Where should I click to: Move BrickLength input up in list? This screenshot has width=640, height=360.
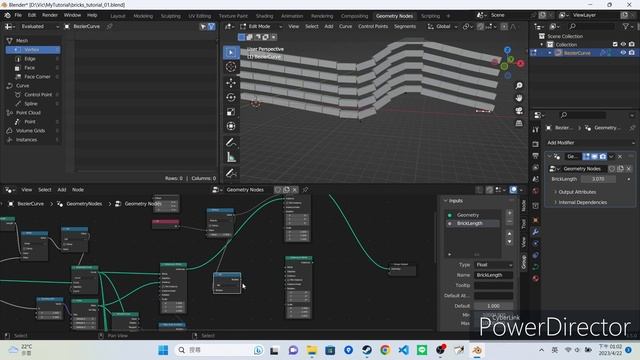coord(509,233)
